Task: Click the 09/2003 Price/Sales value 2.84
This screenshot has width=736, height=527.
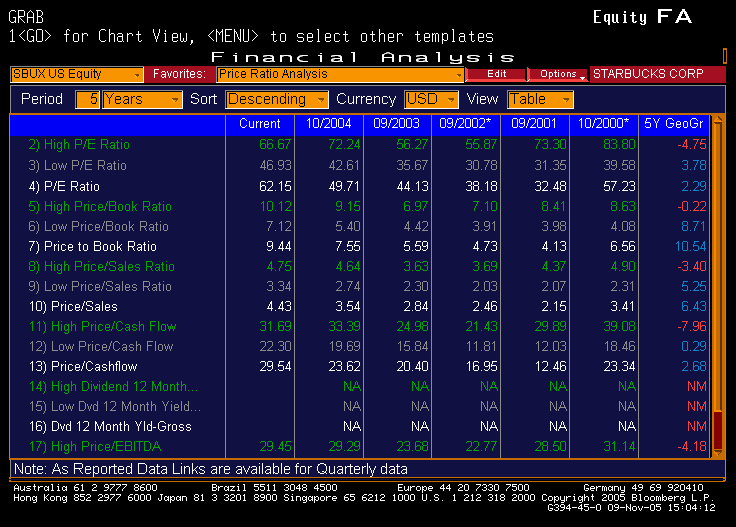Action: 416,306
